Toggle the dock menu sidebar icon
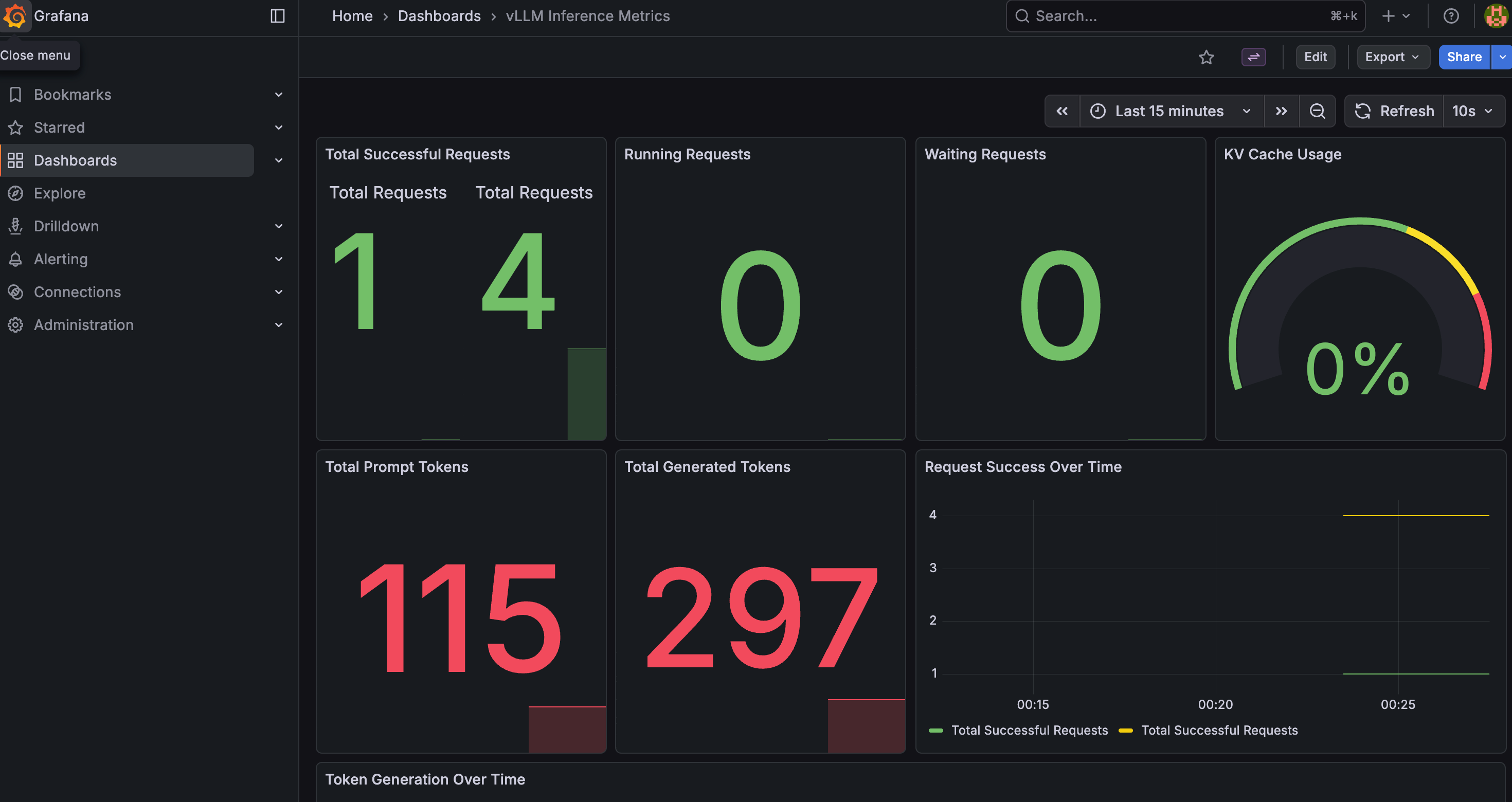1512x802 pixels. [278, 16]
